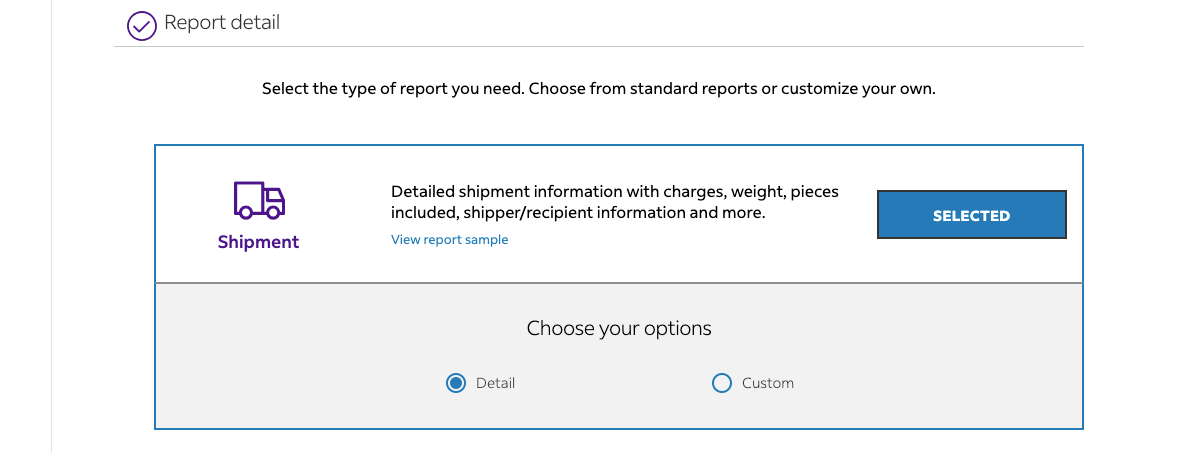The image size is (1199, 453).
Task: Choose the Custom radio button
Action: (722, 383)
